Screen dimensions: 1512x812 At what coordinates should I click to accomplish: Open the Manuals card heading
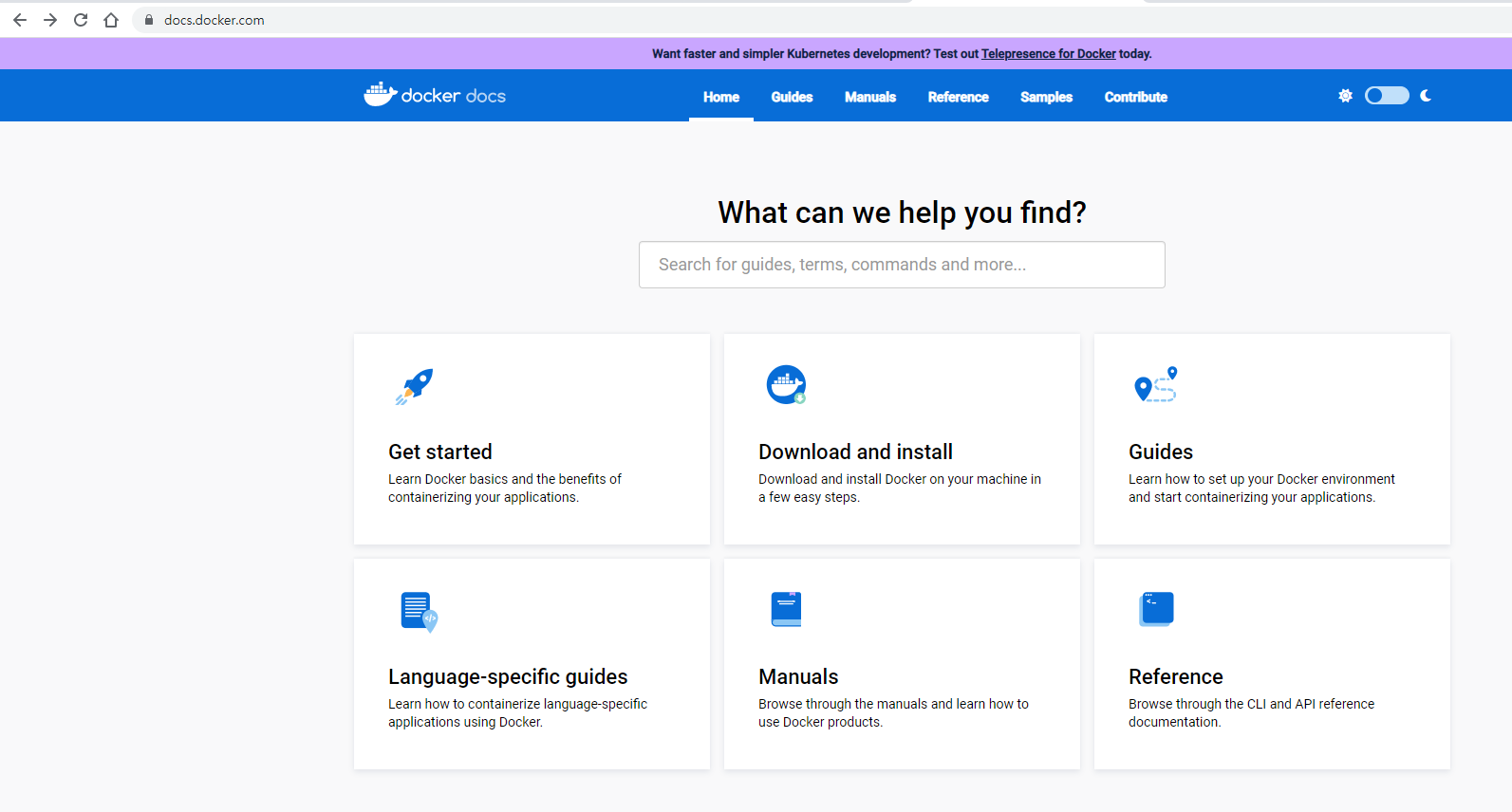[798, 676]
